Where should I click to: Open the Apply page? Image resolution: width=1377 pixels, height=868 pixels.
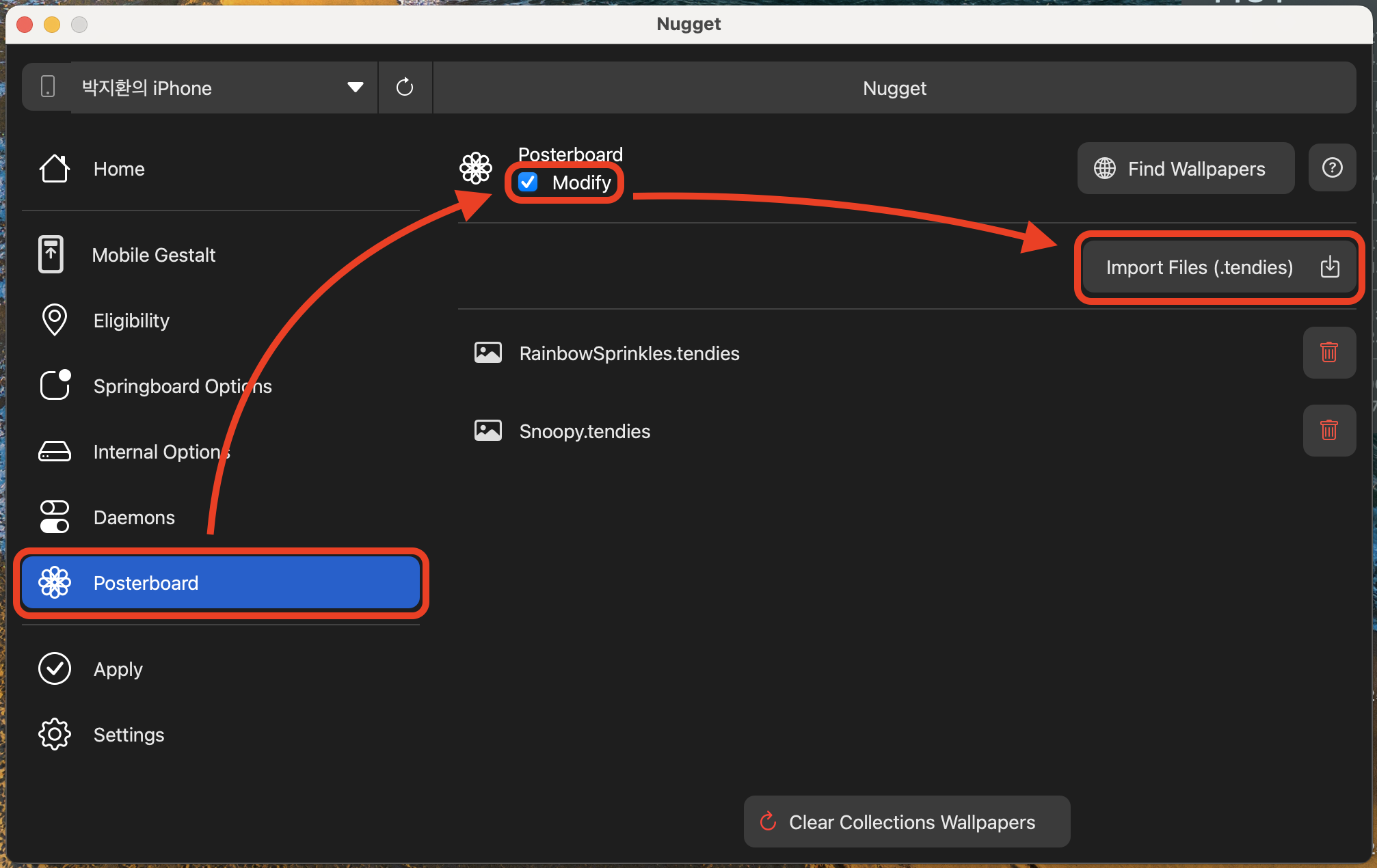point(118,669)
